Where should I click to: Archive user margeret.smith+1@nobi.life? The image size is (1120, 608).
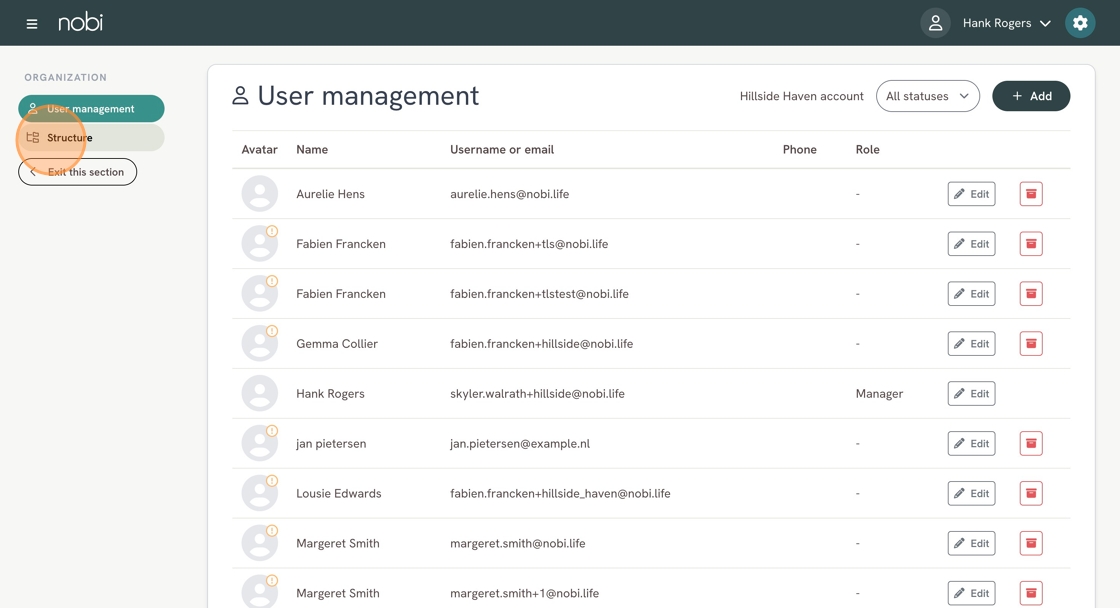(1031, 593)
